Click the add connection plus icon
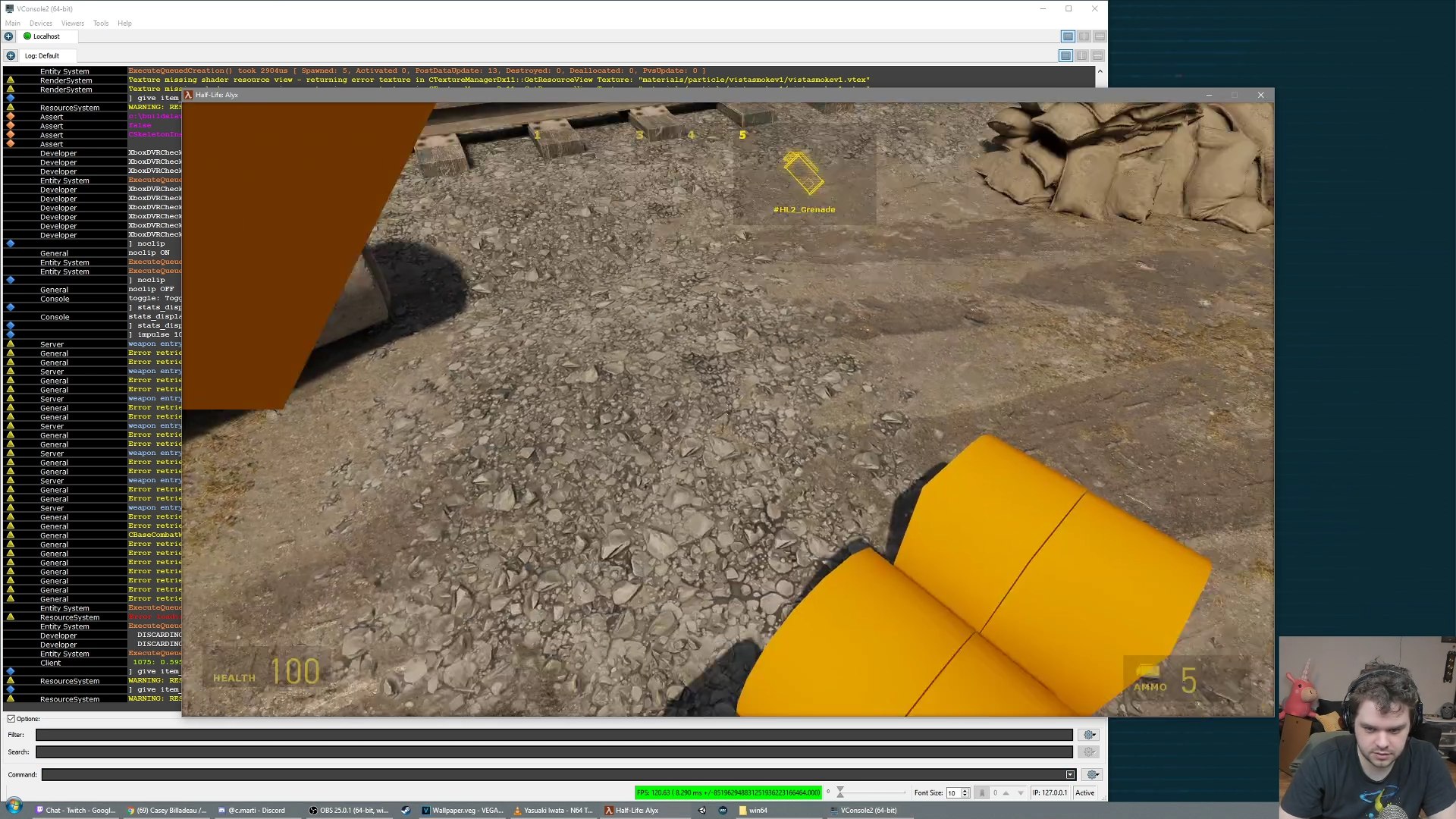 pos(8,36)
